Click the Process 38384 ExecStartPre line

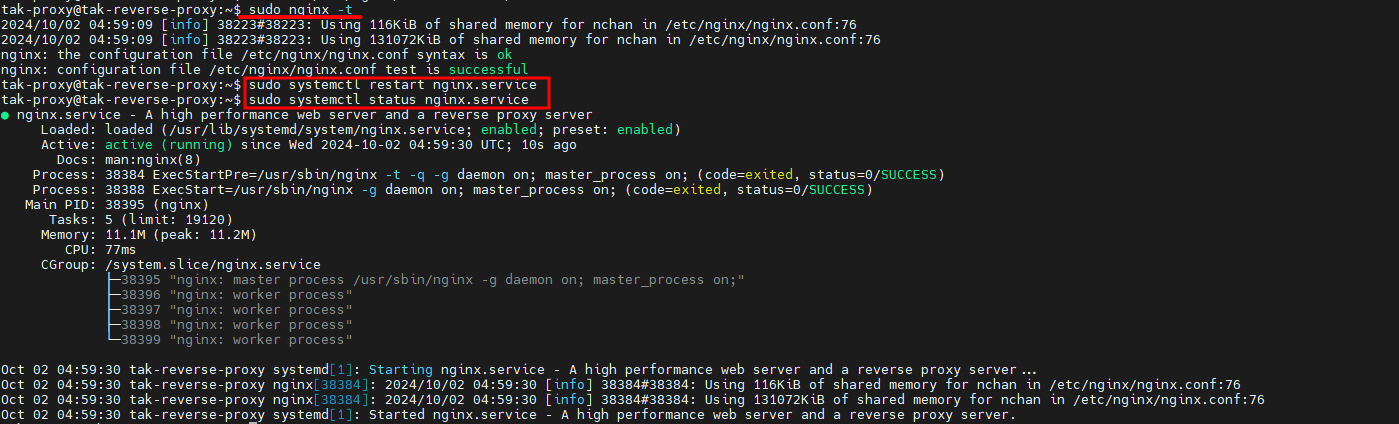(488, 175)
